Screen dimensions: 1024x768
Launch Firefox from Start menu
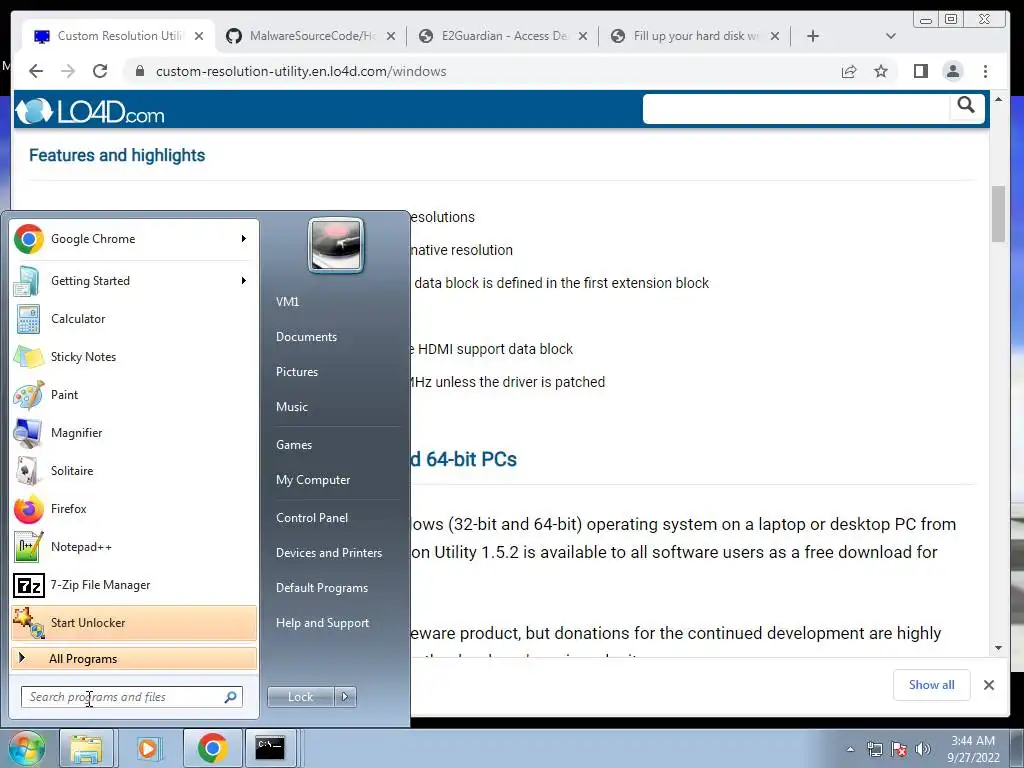tap(134, 508)
